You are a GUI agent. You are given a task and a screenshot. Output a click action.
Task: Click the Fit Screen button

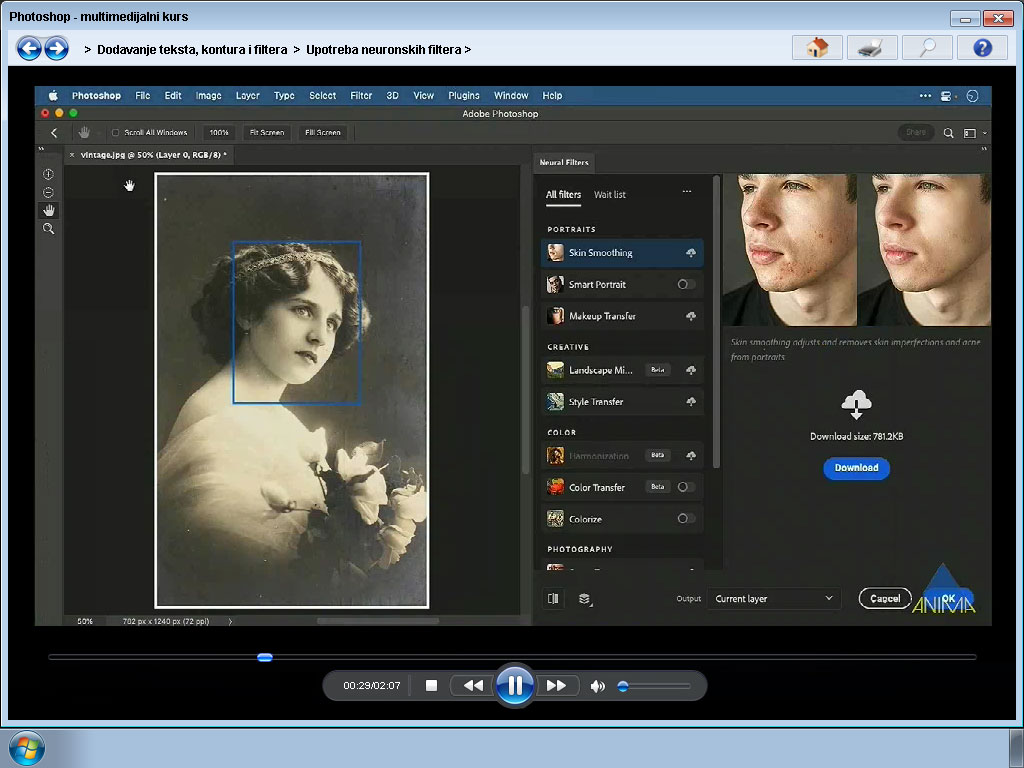click(x=267, y=133)
